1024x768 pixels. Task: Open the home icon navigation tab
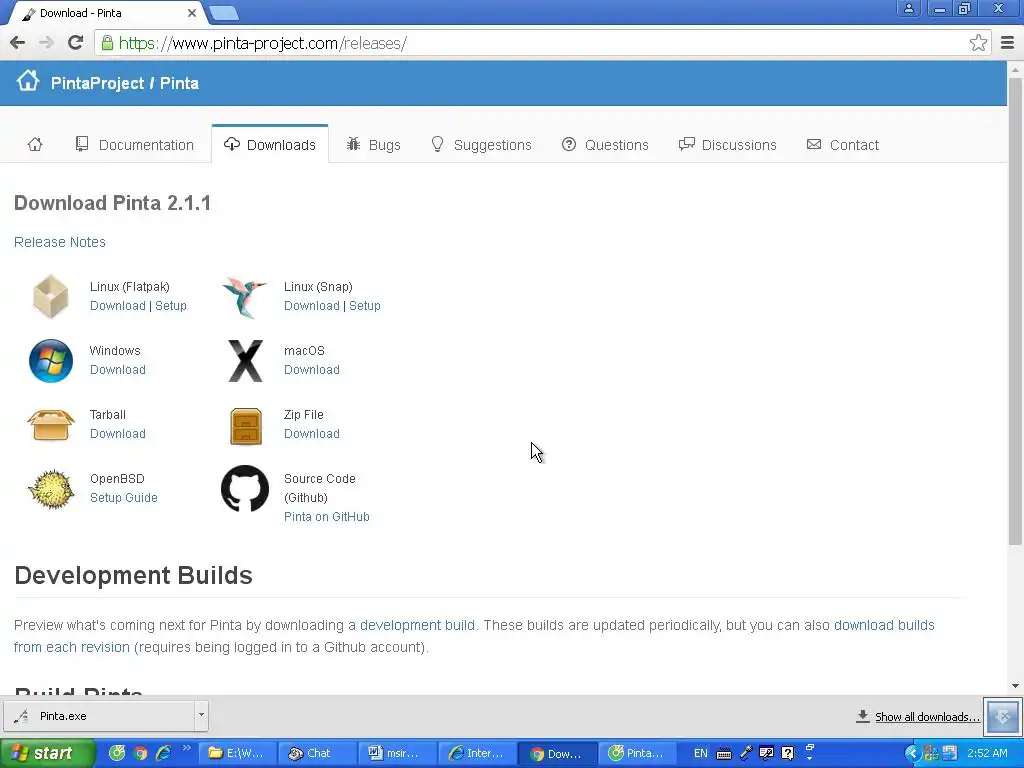coord(35,144)
